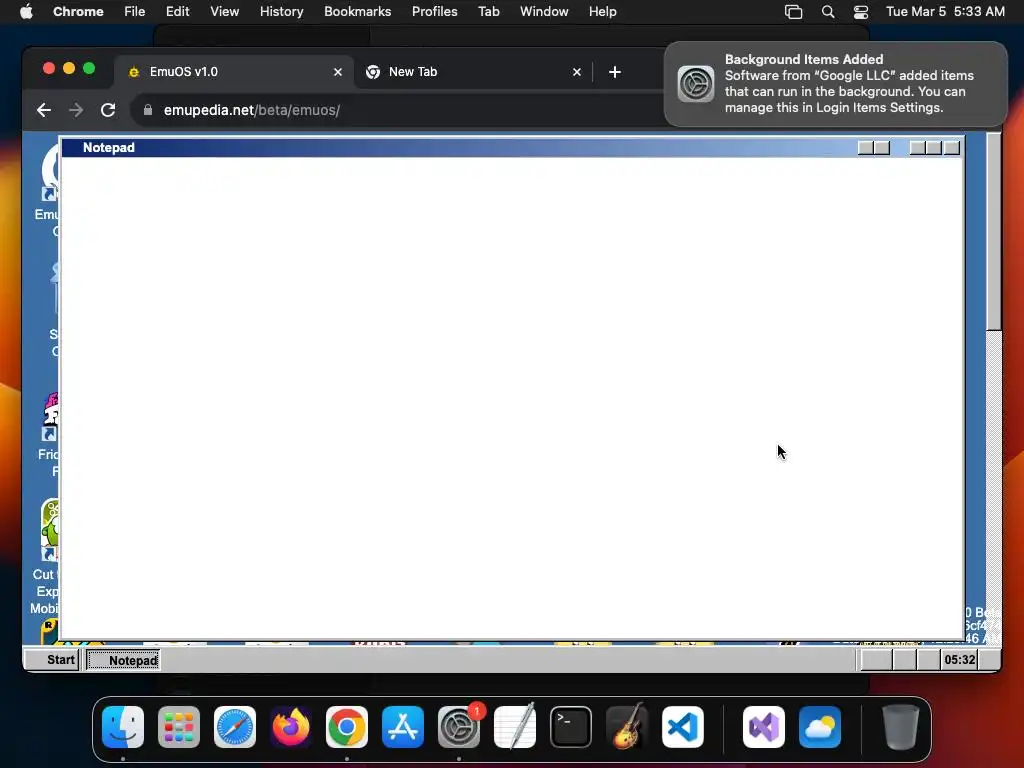Open Spotlight search in the menu bar
The width and height of the screenshot is (1024, 768).
point(827,12)
